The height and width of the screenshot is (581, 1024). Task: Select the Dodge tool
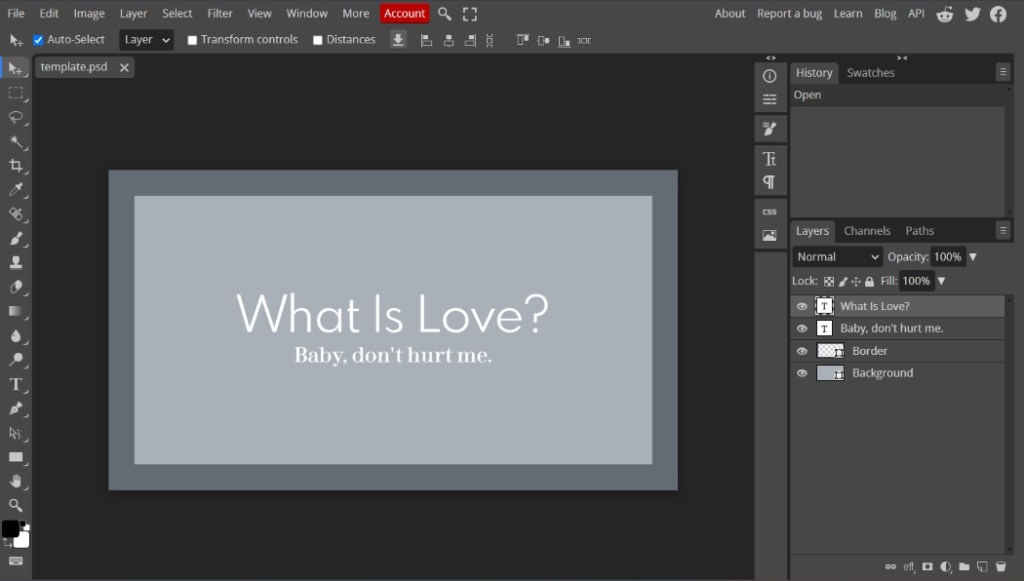point(15,360)
